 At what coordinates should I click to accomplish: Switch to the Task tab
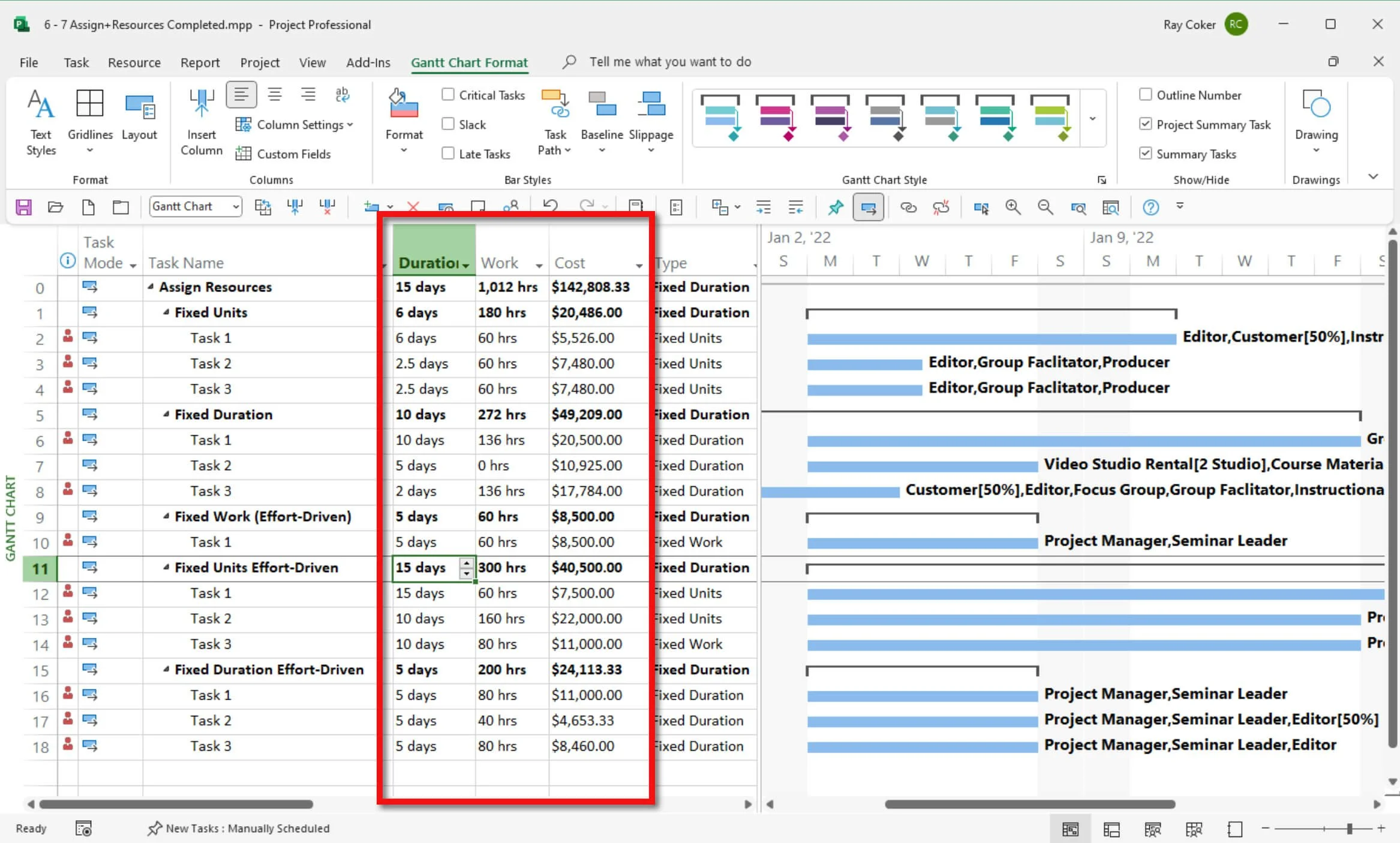click(x=76, y=62)
